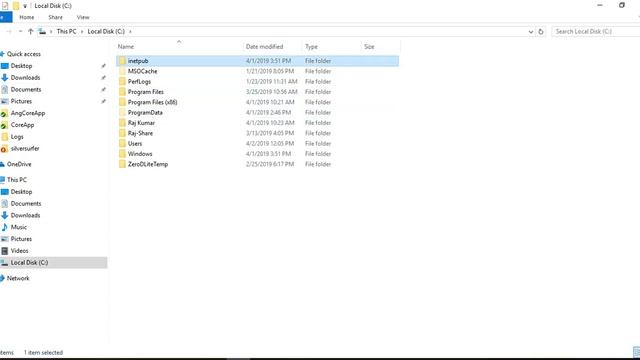Select Network in navigation pane
The image size is (640, 360).
pos(18,278)
